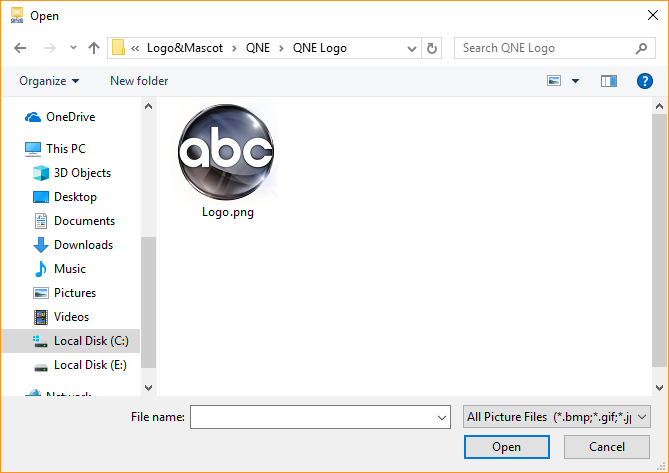Click the Pictures icon in sidebar
The height and width of the screenshot is (473, 669).
pos(41,293)
